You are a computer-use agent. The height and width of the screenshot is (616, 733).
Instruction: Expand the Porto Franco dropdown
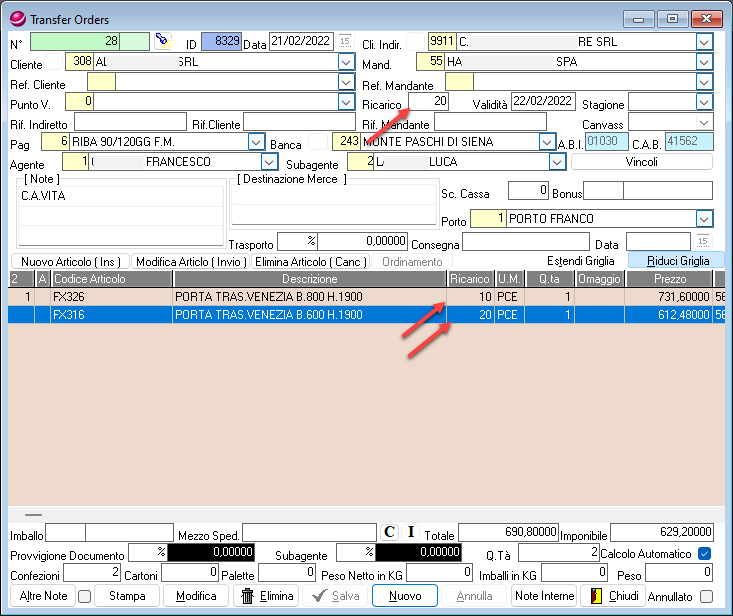click(704, 218)
